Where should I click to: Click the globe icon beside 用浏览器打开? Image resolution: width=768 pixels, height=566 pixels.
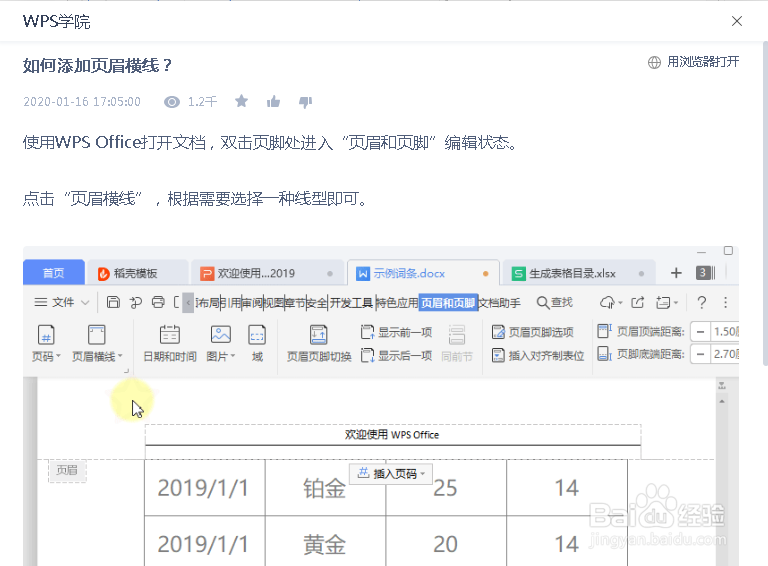click(x=654, y=62)
